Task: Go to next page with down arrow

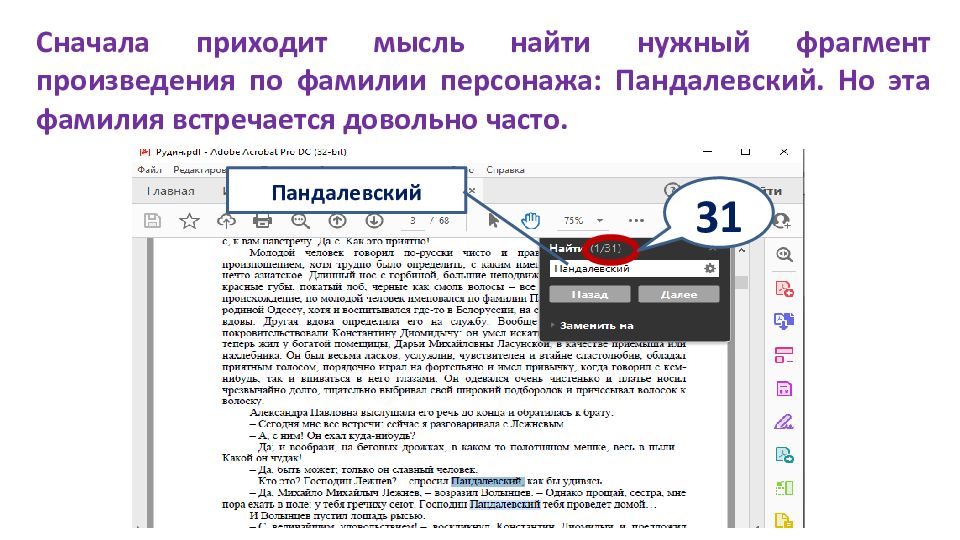Action: (374, 220)
